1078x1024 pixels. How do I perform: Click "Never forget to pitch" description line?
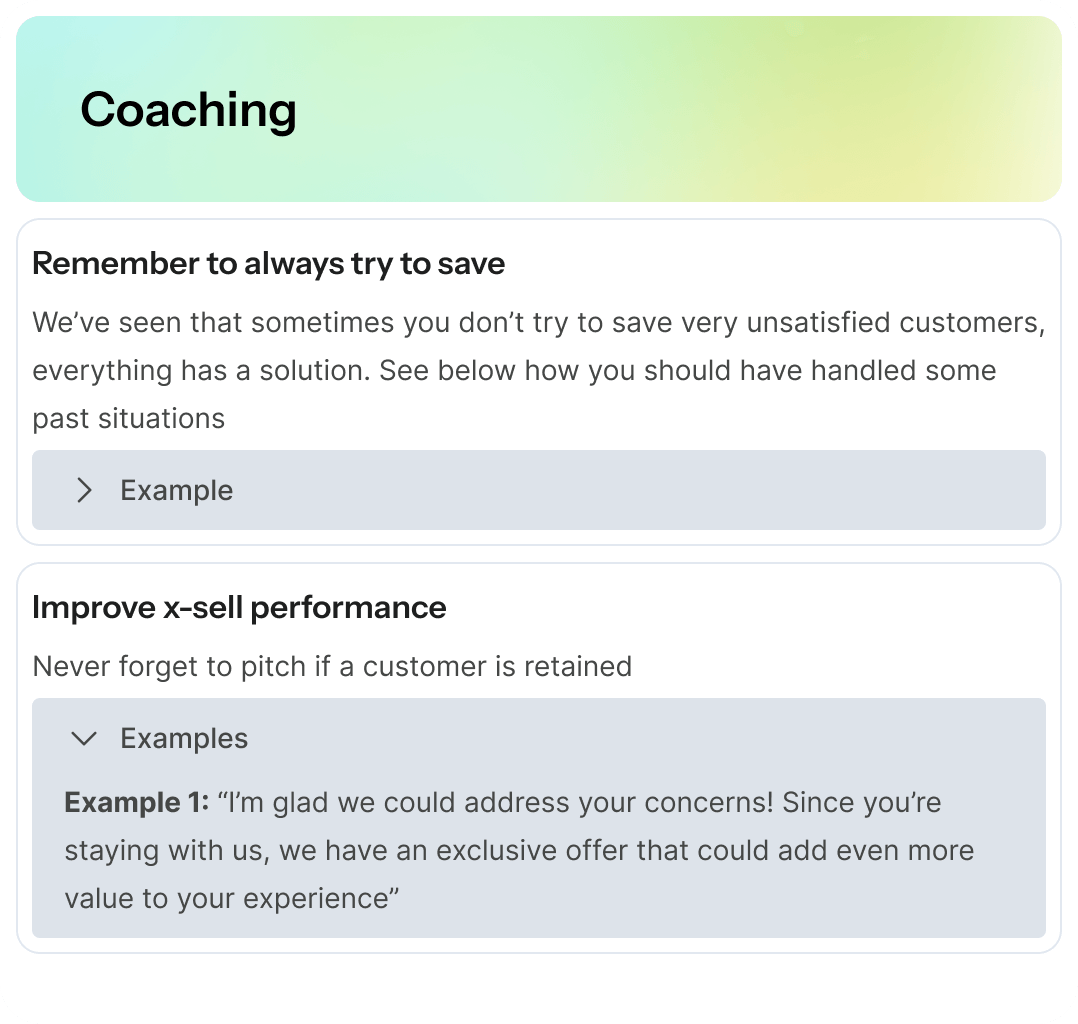coord(332,667)
